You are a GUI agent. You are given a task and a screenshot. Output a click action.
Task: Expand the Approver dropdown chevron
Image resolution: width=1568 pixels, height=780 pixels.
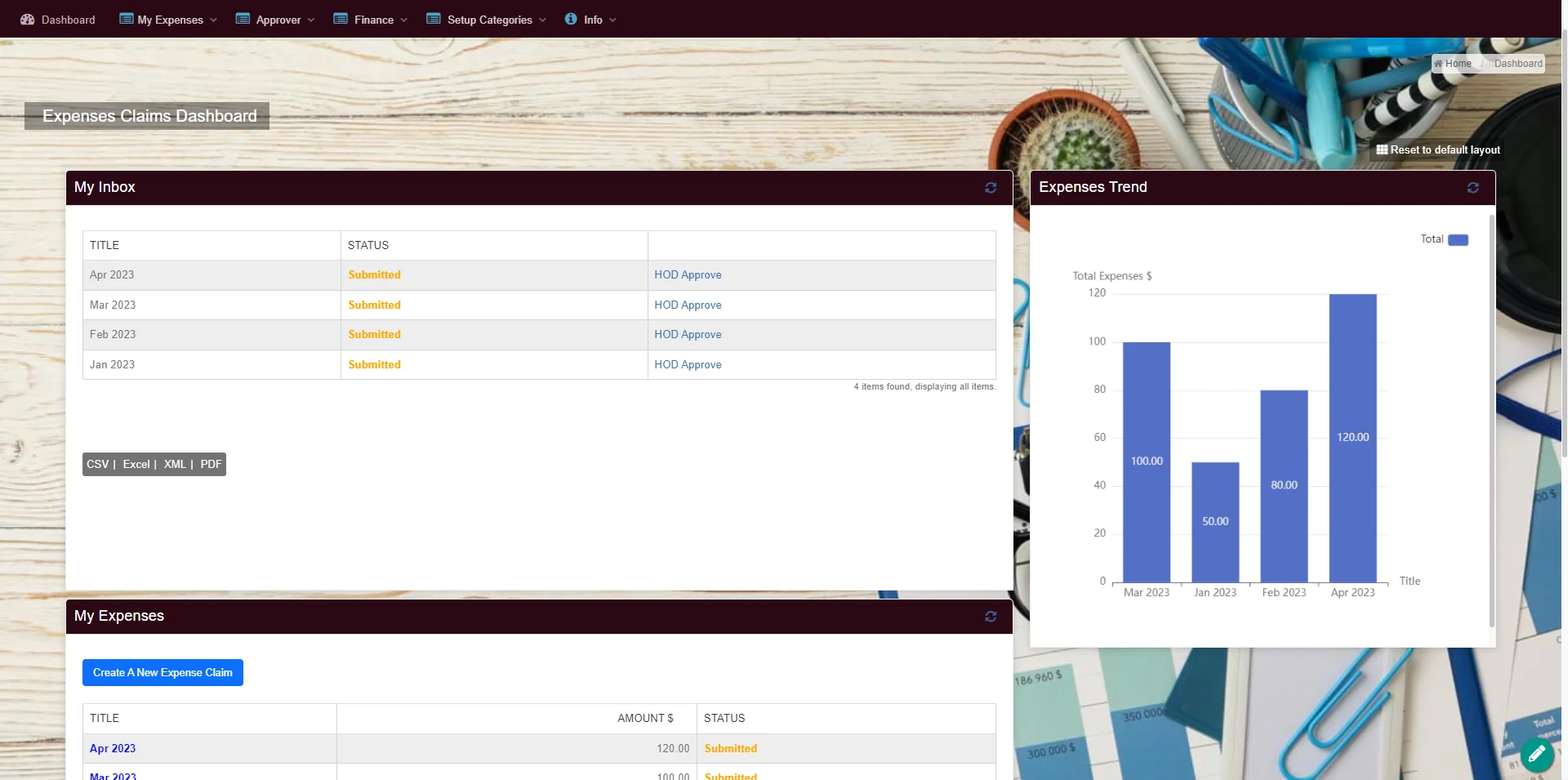tap(311, 20)
